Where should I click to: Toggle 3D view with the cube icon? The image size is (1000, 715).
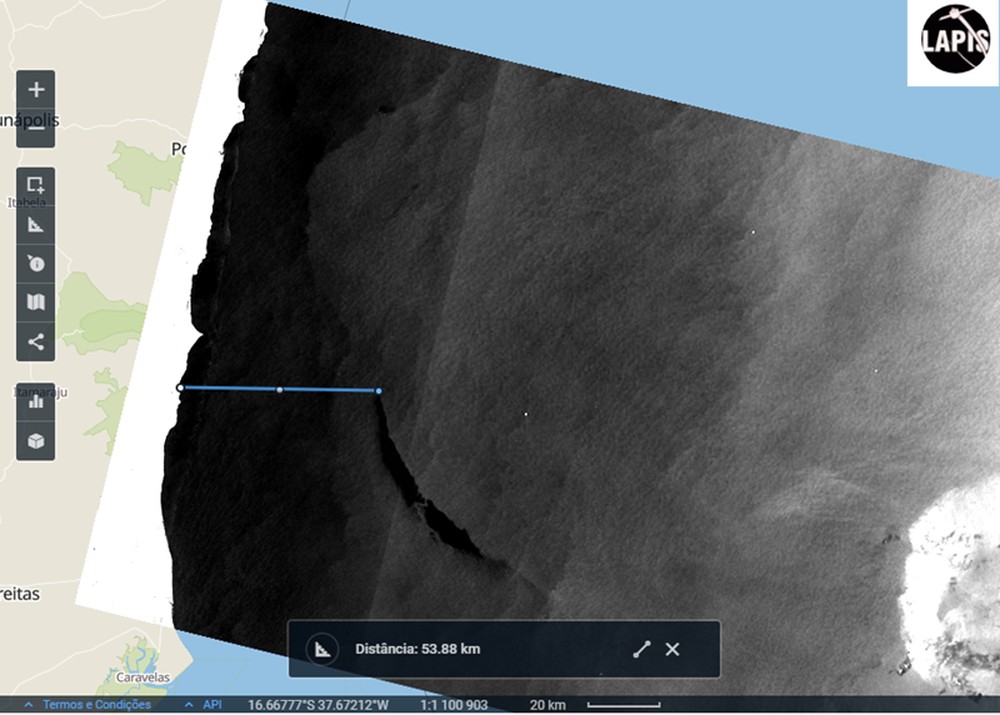(x=35, y=440)
